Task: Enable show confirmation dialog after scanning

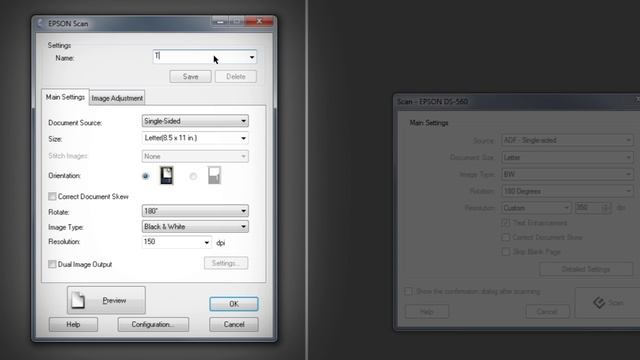Action: pyautogui.click(x=408, y=291)
